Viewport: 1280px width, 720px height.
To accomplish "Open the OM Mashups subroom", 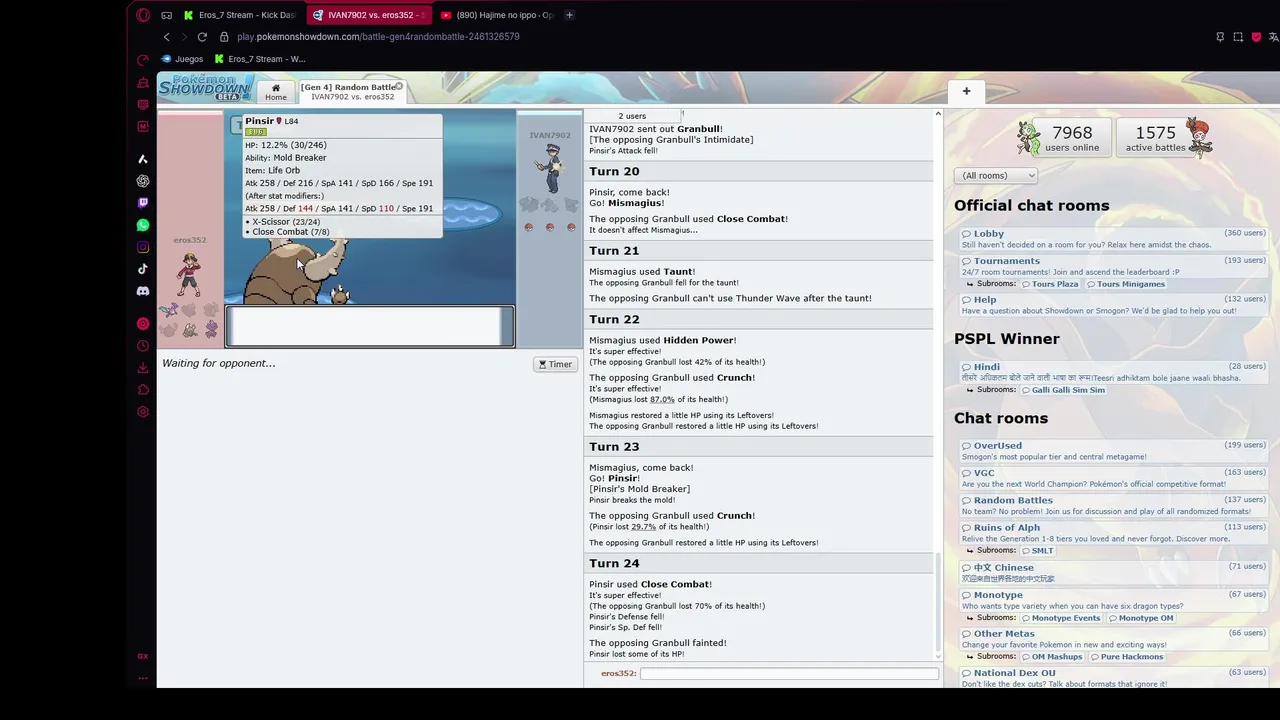I will 1052,657.
